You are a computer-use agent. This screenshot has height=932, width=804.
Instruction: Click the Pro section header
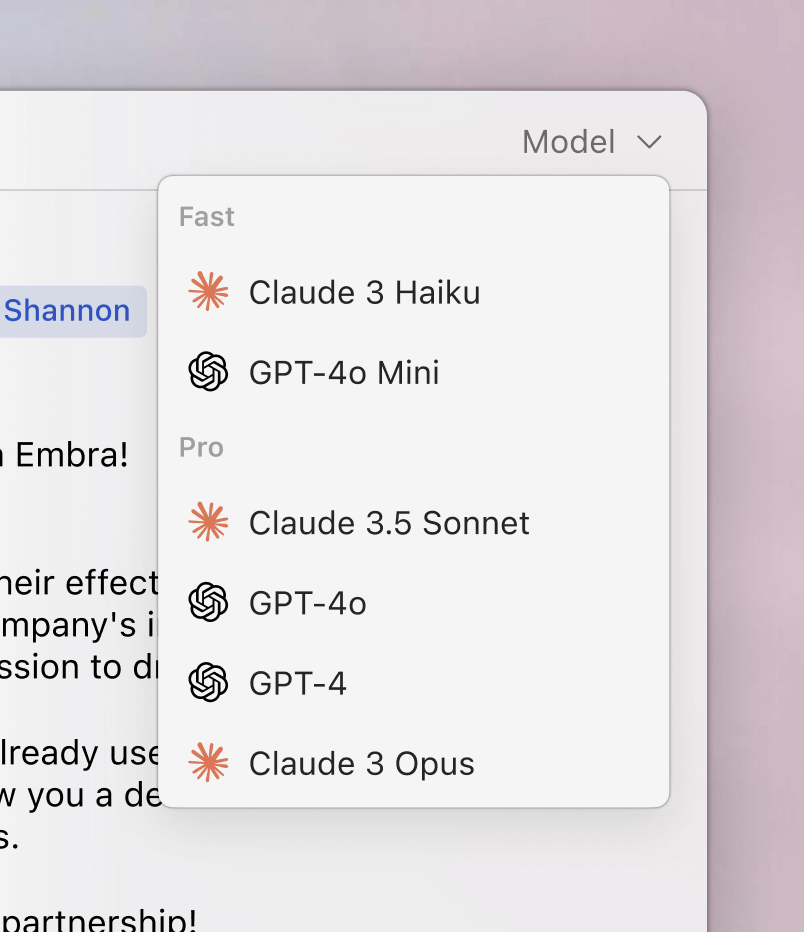coord(201,447)
